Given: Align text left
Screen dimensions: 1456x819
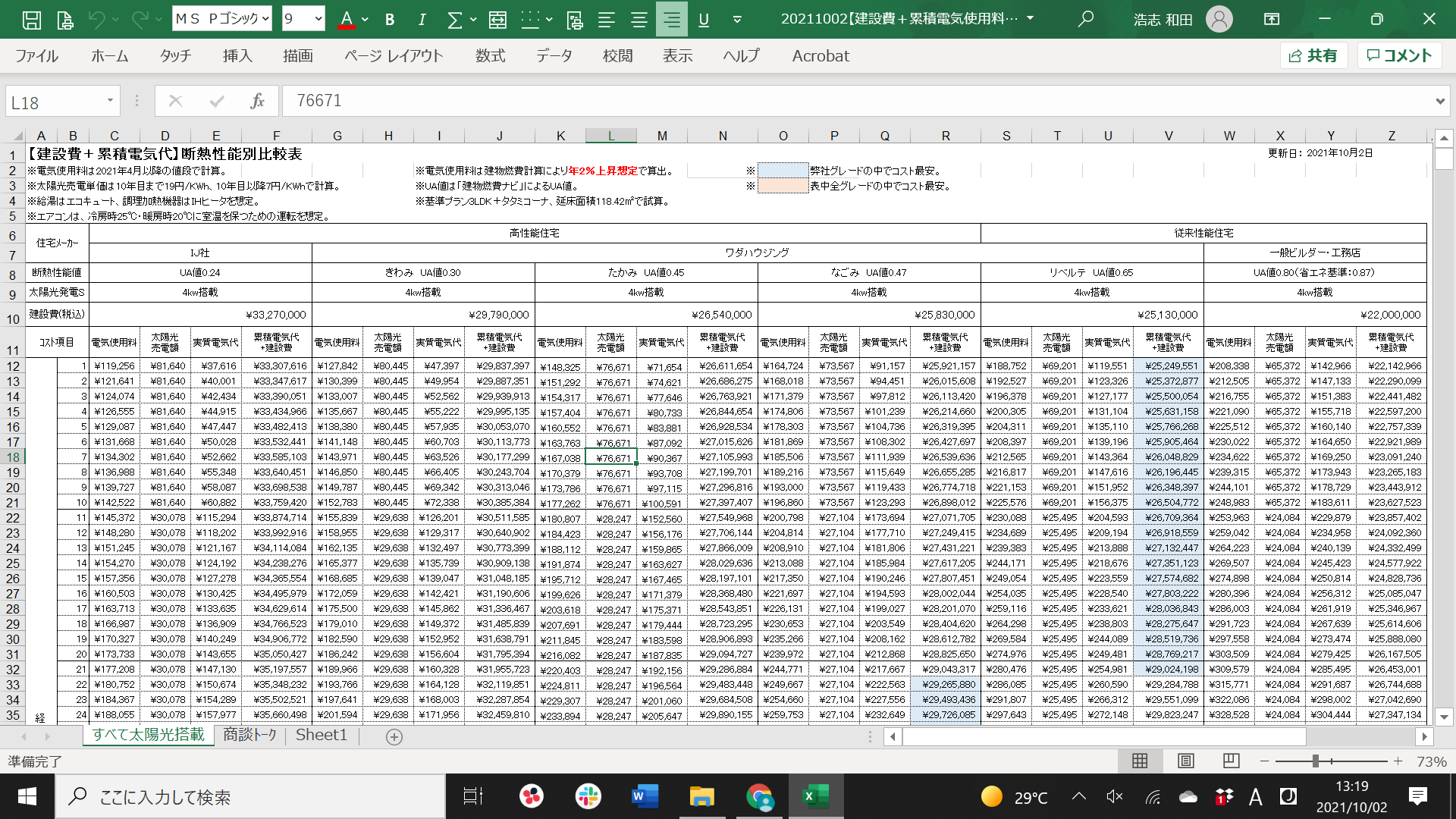Looking at the screenshot, I should coord(607,20).
